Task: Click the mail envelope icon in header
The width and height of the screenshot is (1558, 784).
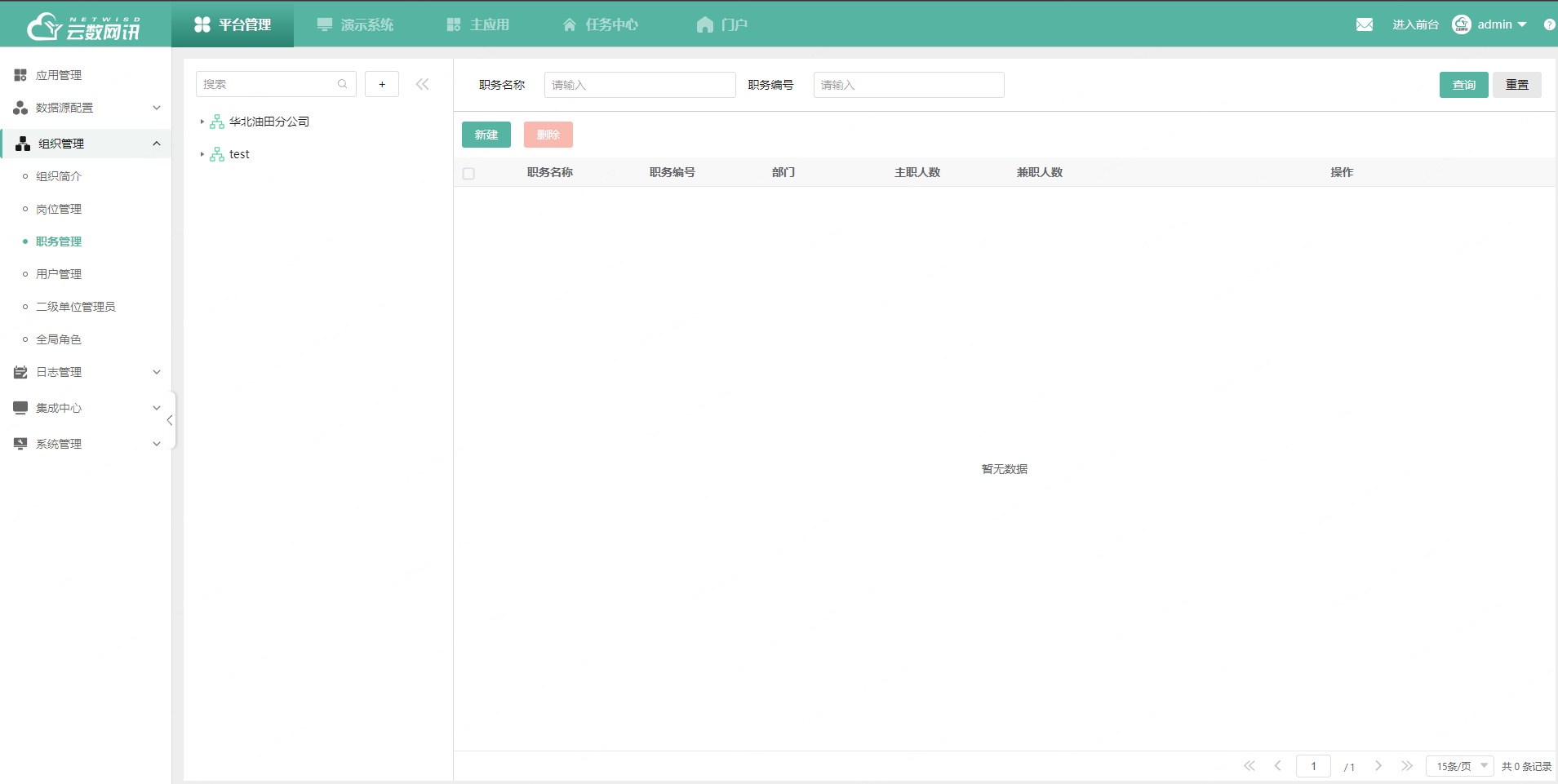Action: point(1364,24)
